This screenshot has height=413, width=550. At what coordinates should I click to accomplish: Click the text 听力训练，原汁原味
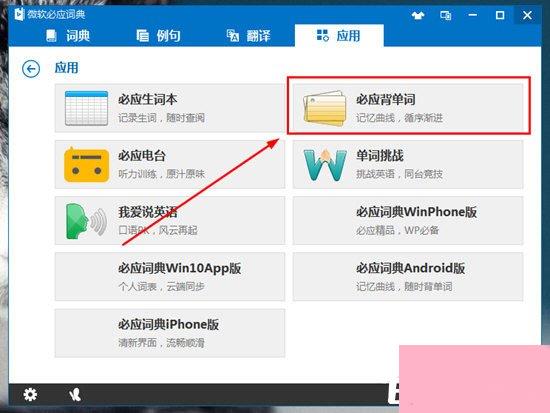161,174
